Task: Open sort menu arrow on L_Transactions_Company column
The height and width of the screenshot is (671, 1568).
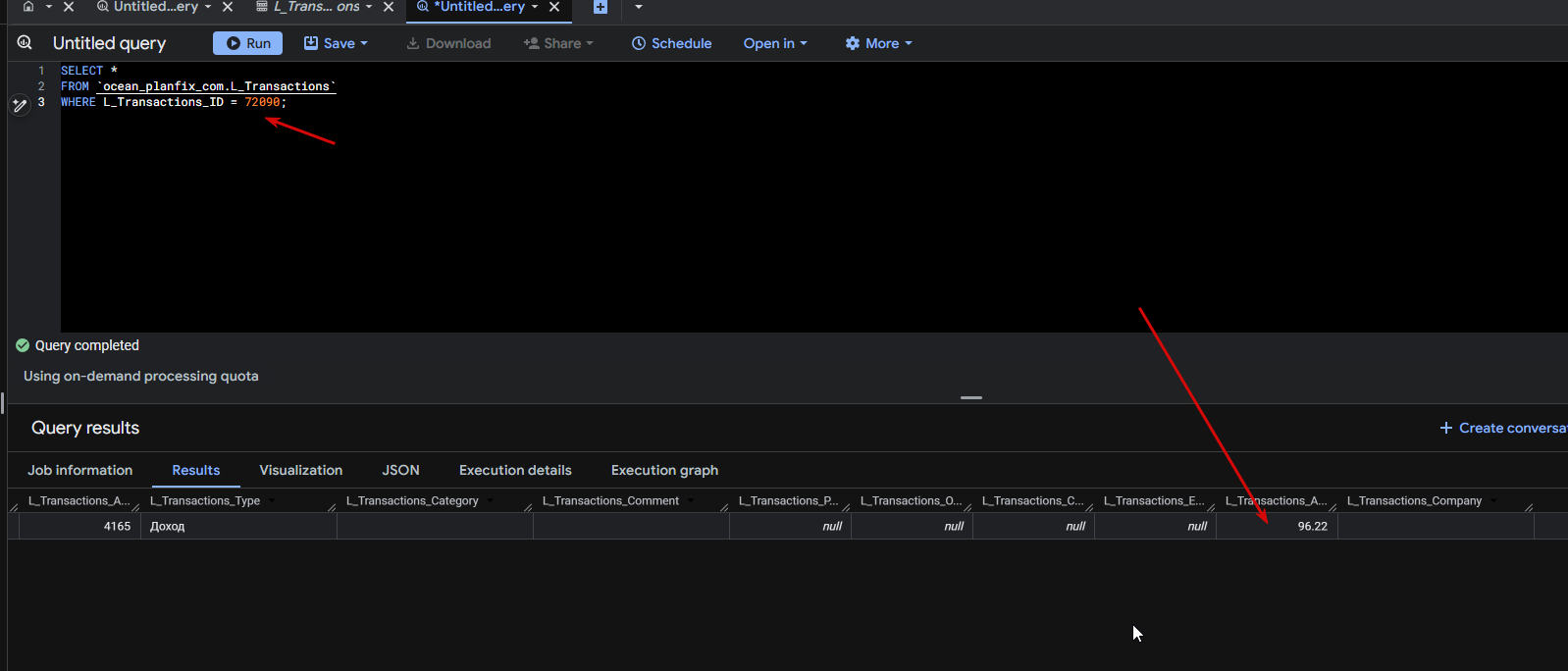Action: (x=1493, y=500)
